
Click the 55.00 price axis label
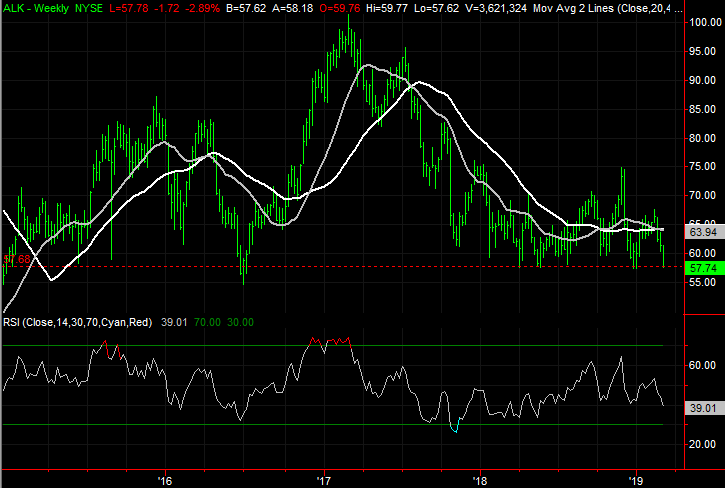tap(703, 282)
